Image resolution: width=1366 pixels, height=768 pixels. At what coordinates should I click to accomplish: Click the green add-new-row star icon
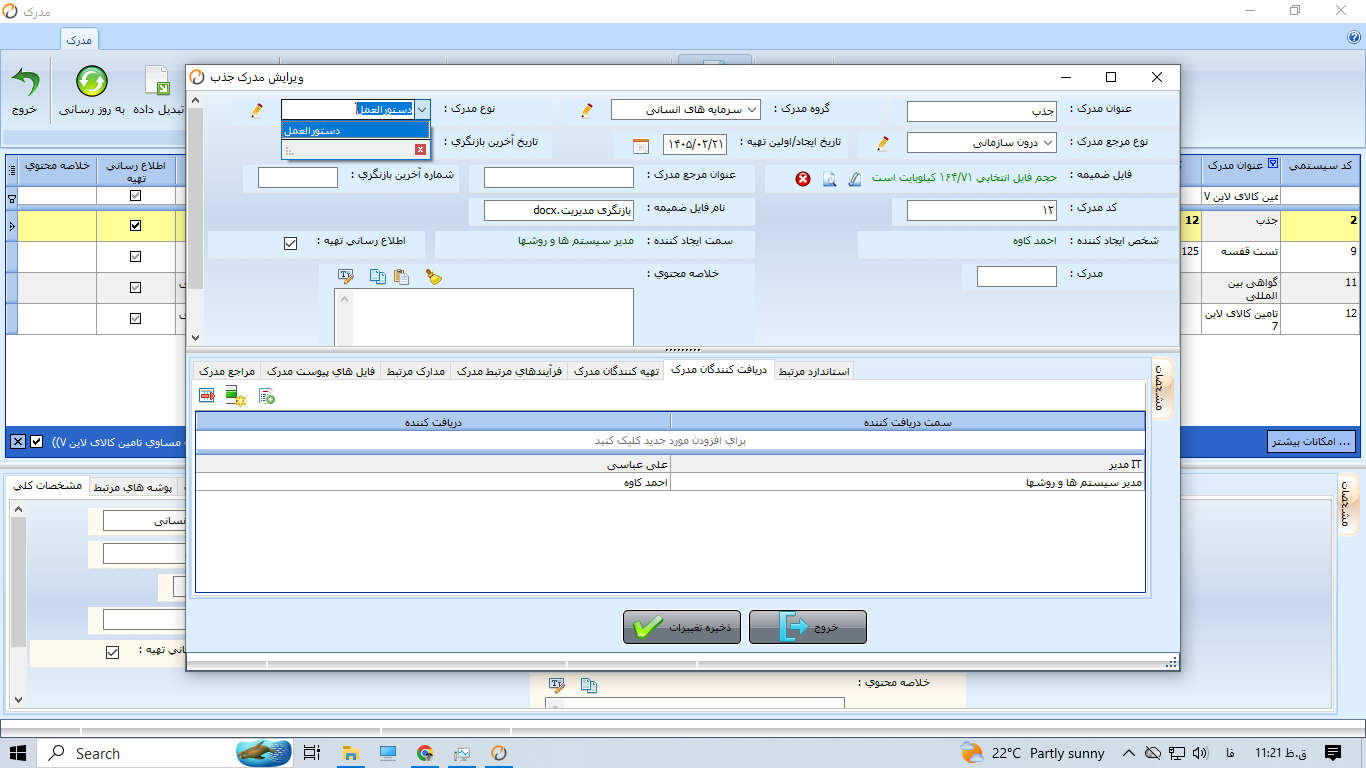(236, 396)
